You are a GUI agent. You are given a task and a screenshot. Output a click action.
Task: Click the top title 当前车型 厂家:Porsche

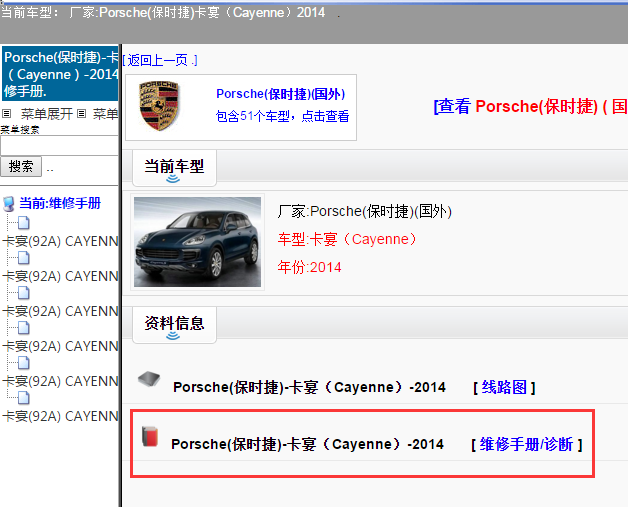click(163, 12)
